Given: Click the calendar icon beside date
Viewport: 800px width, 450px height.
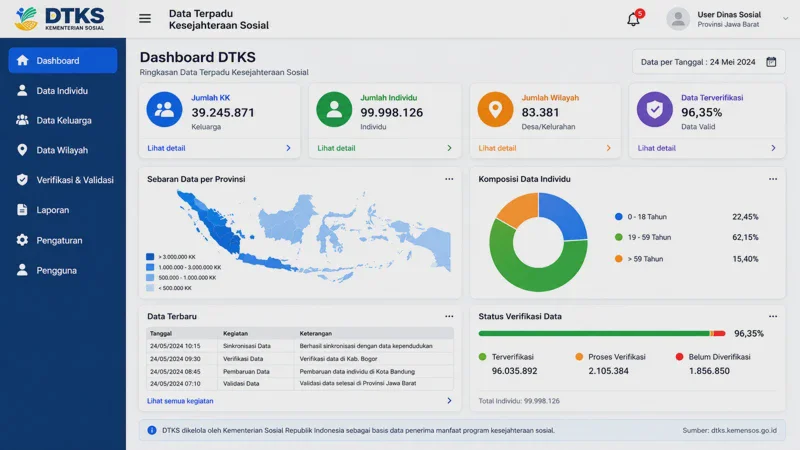Looking at the screenshot, I should pos(771,62).
